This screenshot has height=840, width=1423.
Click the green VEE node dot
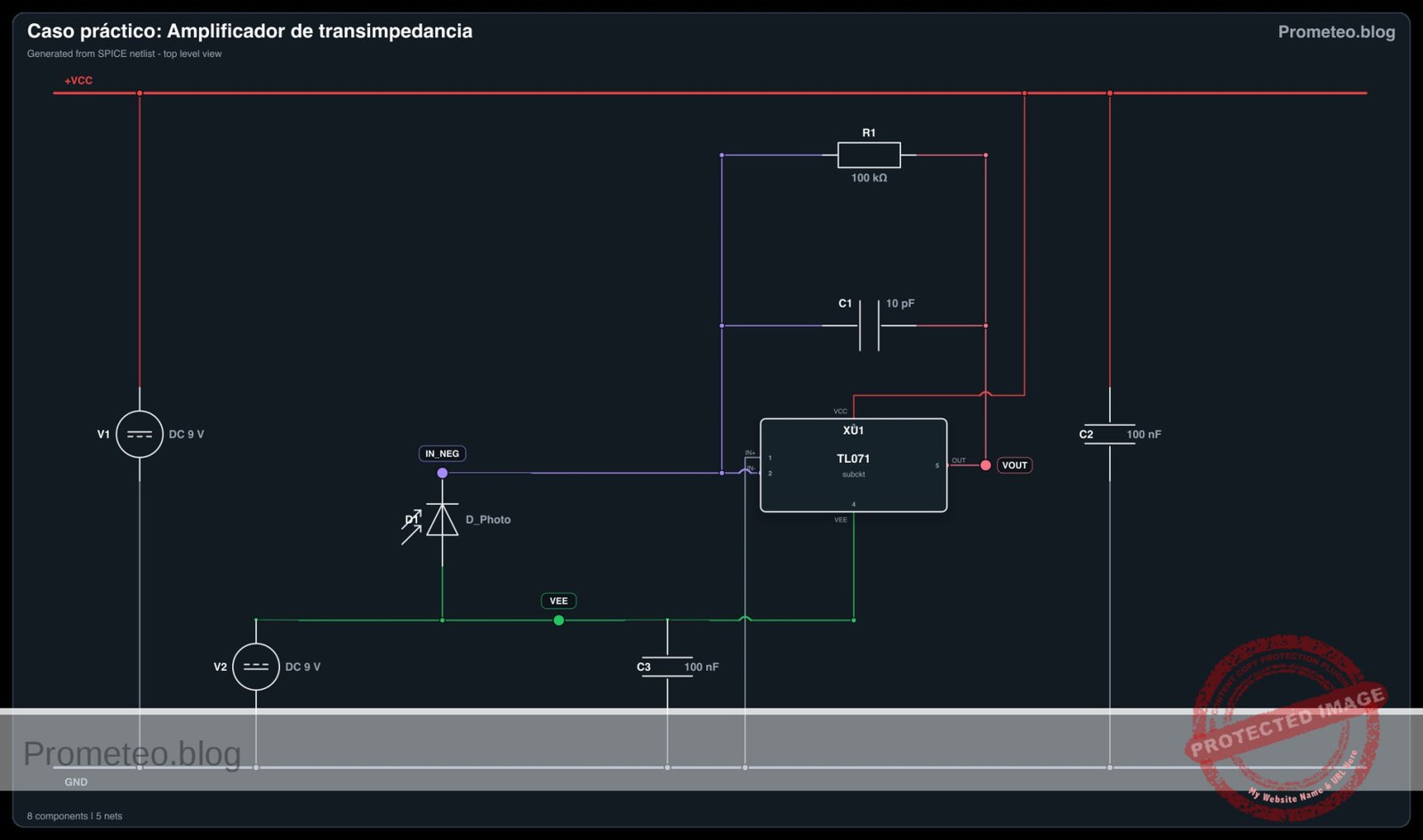(559, 620)
